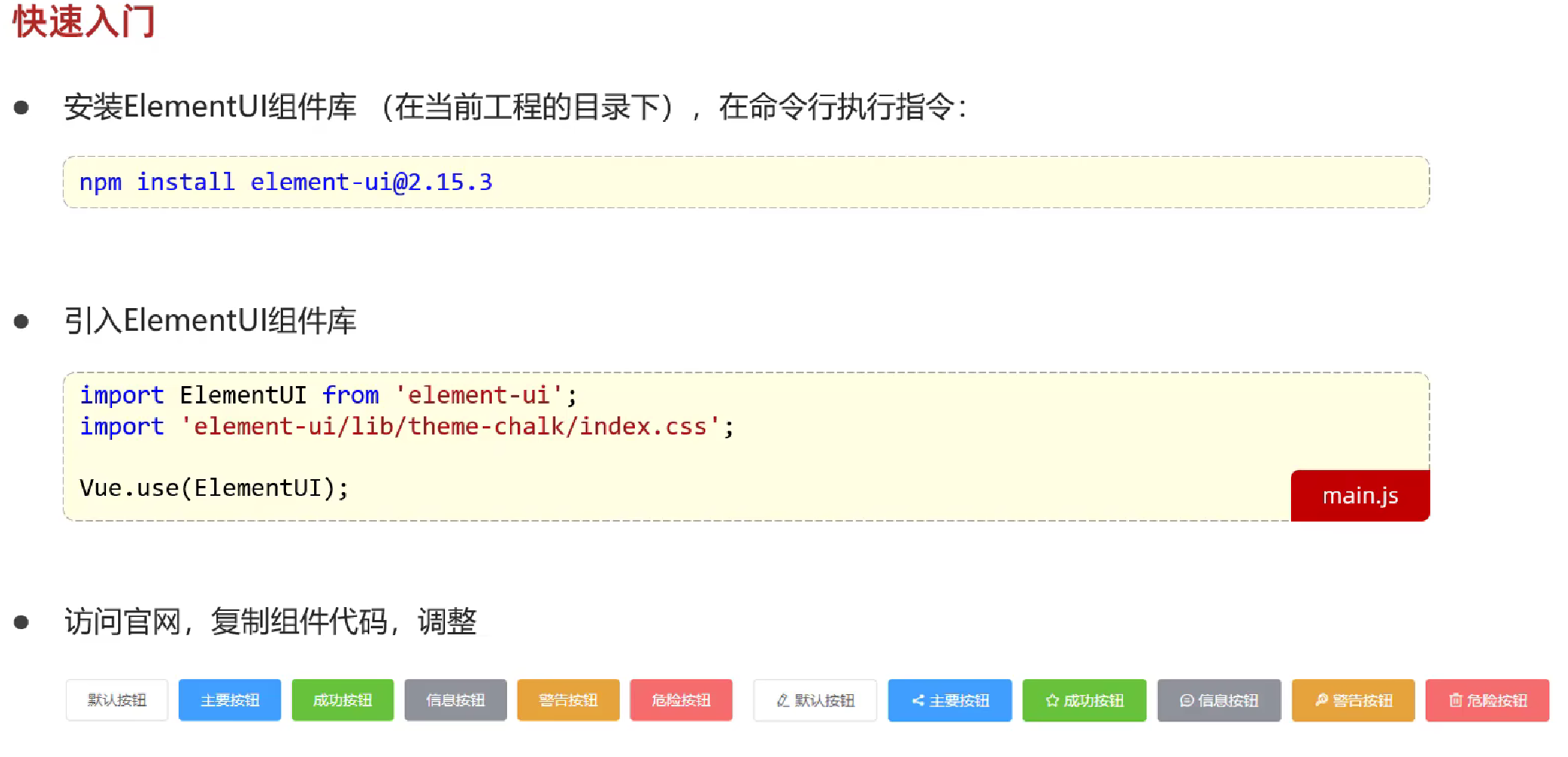Click the npm install element-ui@2.15.3 command
The width and height of the screenshot is (1568, 757).
click(285, 182)
